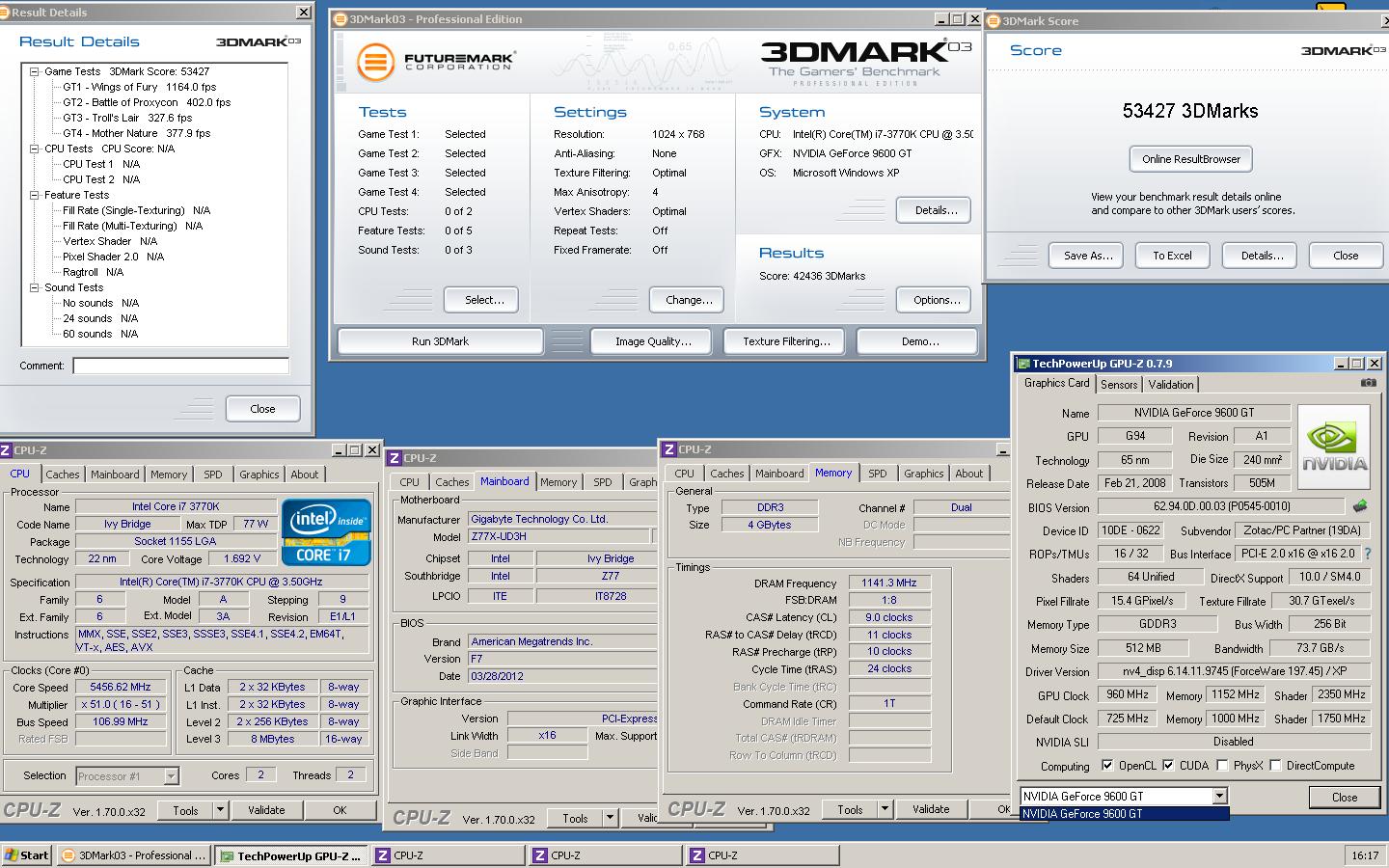Click the Texture Filtering... button
Screen dimensions: 1389x868
tap(786, 341)
